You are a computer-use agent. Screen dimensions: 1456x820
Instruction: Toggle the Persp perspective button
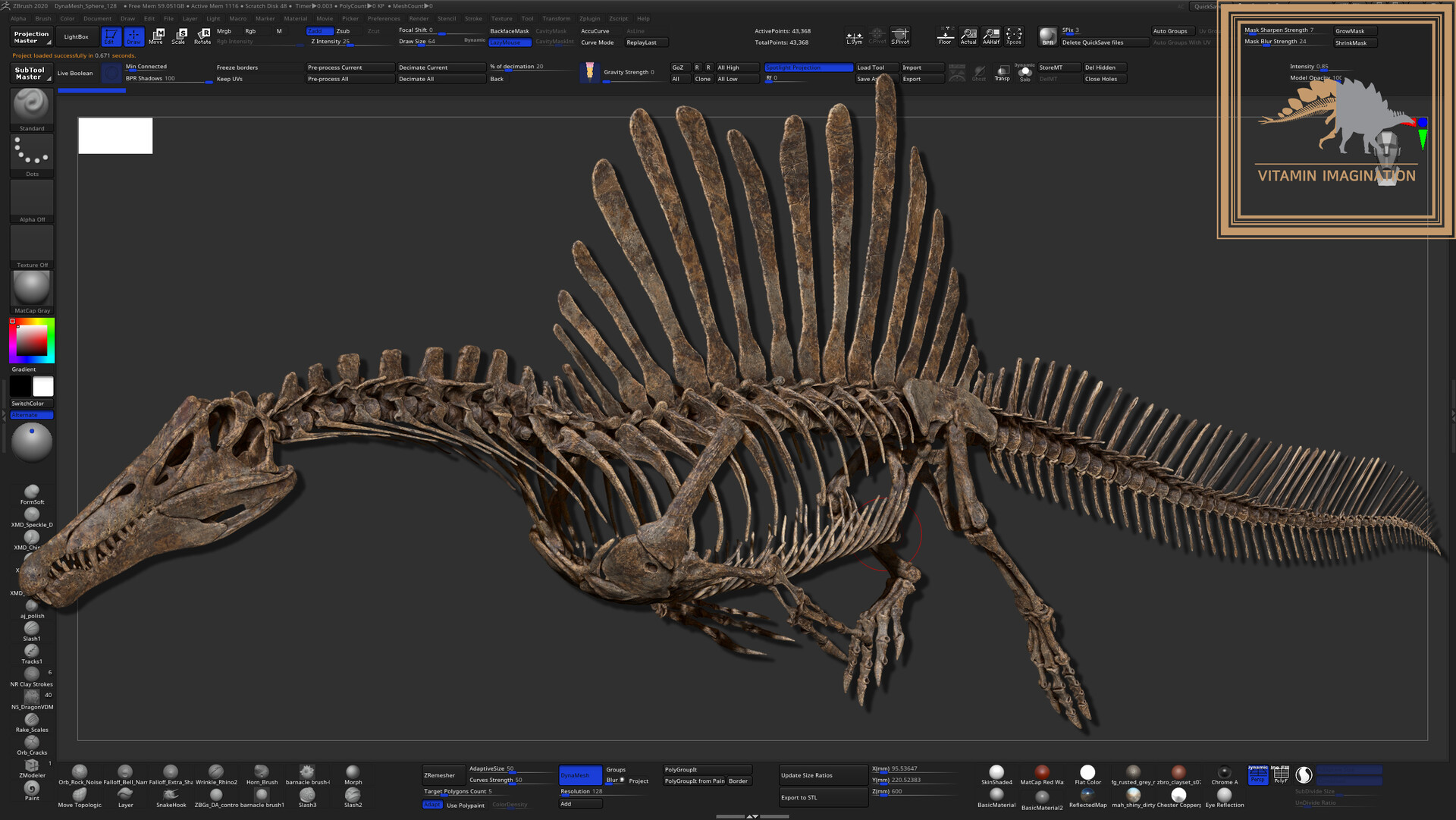pos(1258,775)
